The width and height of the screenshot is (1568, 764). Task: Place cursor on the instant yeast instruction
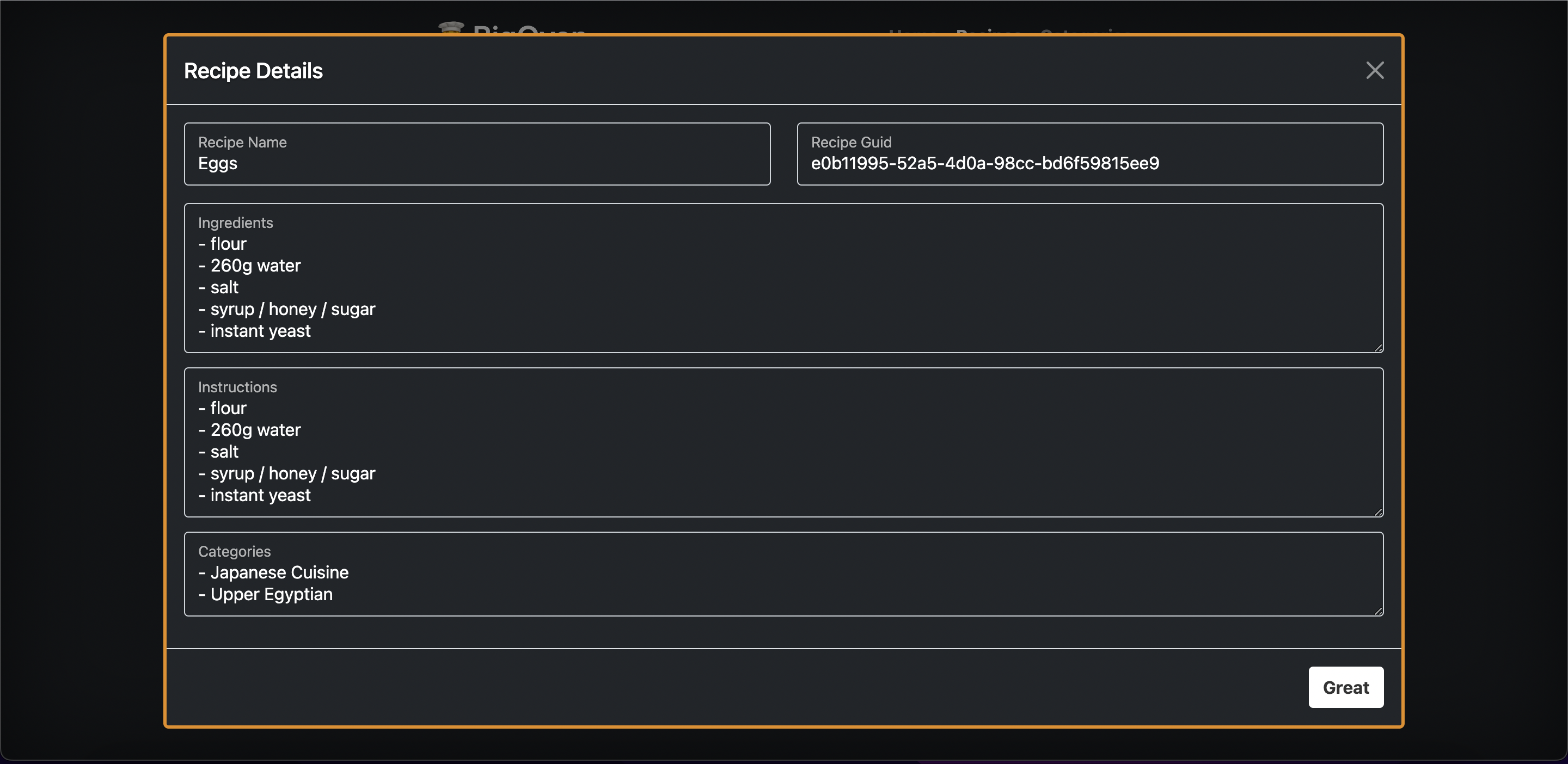coord(261,495)
